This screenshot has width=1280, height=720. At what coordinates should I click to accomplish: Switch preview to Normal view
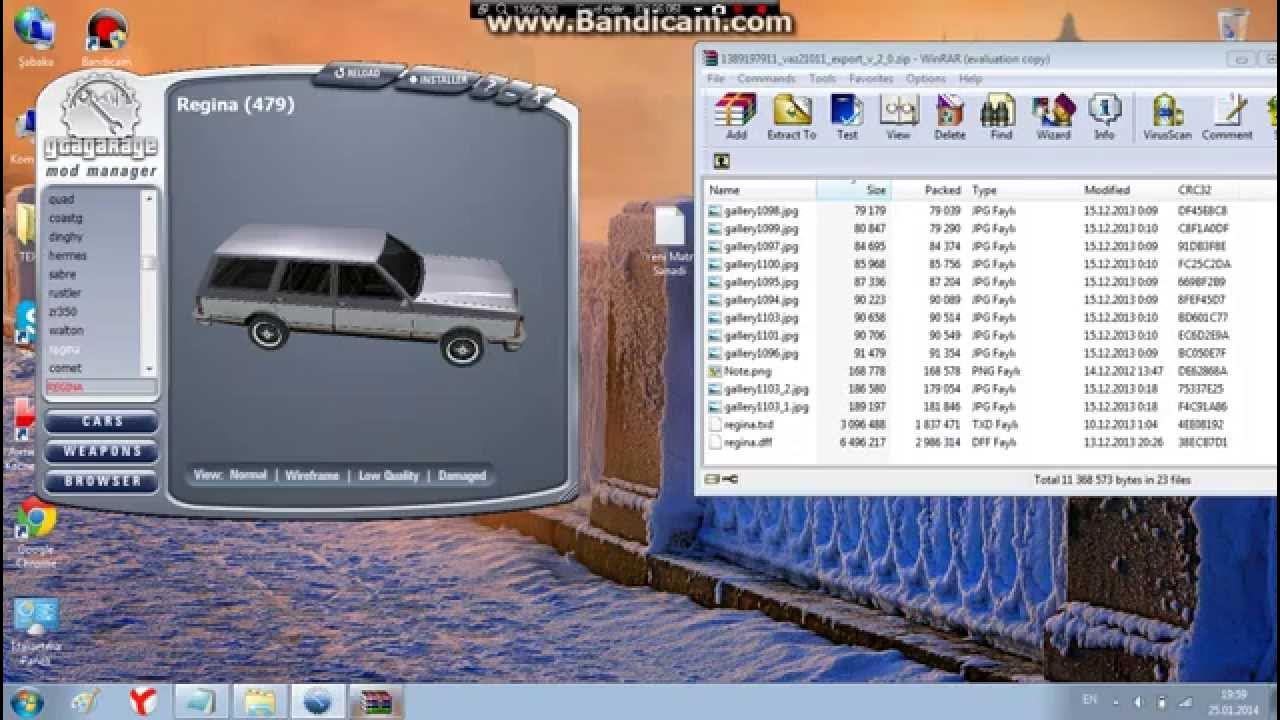[x=248, y=476]
